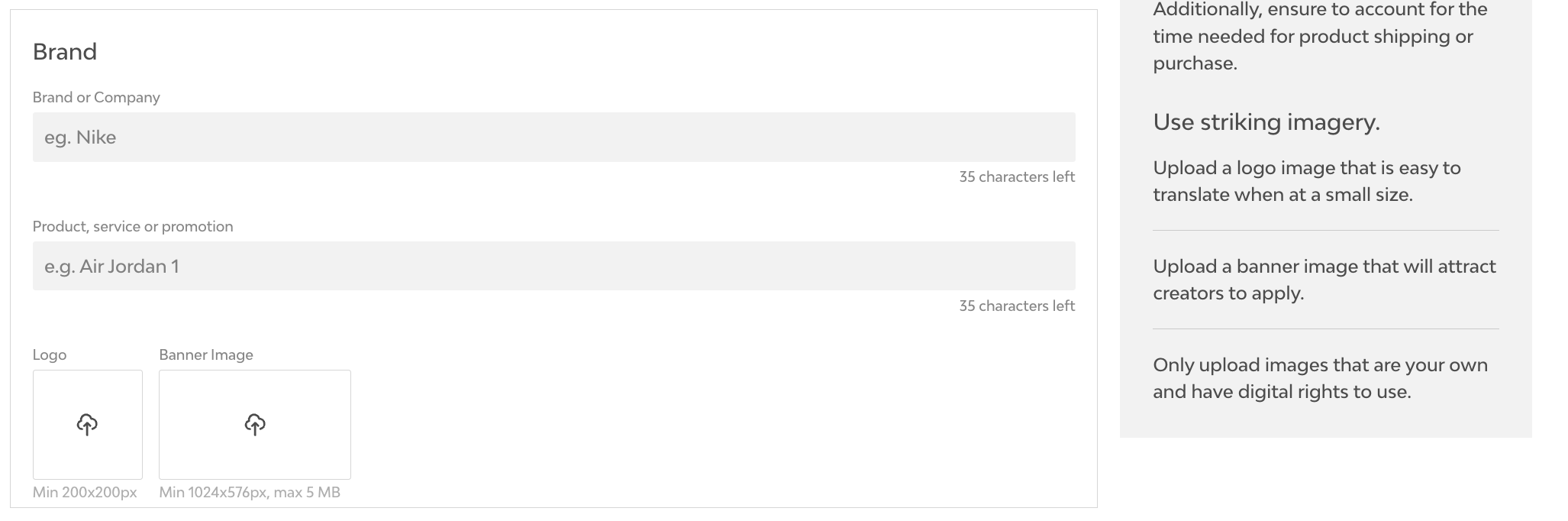Click the Banner Image upload cloud icon
Screen dimensions: 1568x521
(x=255, y=424)
